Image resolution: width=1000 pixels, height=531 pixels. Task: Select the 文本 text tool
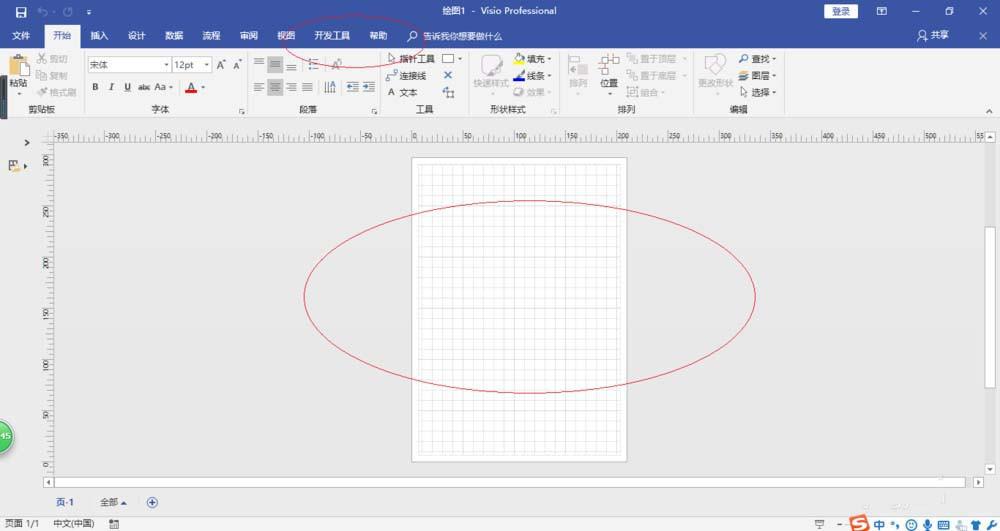tap(402, 92)
